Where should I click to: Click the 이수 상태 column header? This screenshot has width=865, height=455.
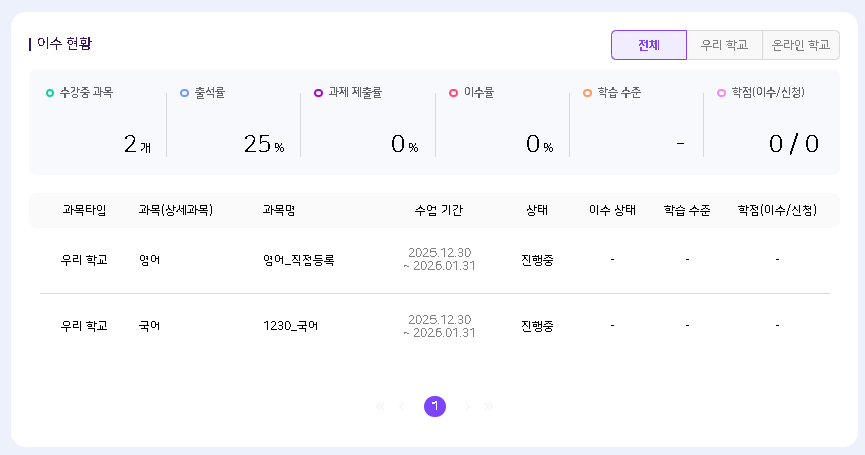[612, 210]
